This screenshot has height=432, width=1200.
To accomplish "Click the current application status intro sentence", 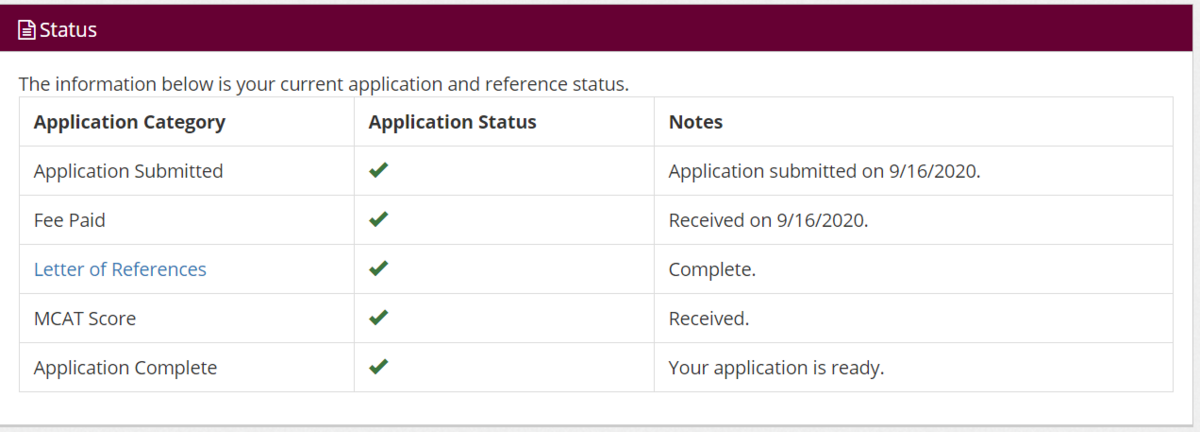I will (324, 84).
